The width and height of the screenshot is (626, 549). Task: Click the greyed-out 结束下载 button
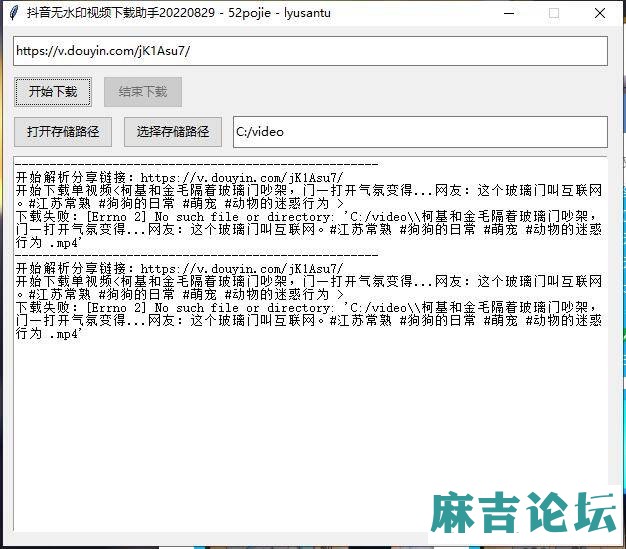pyautogui.click(x=143, y=92)
